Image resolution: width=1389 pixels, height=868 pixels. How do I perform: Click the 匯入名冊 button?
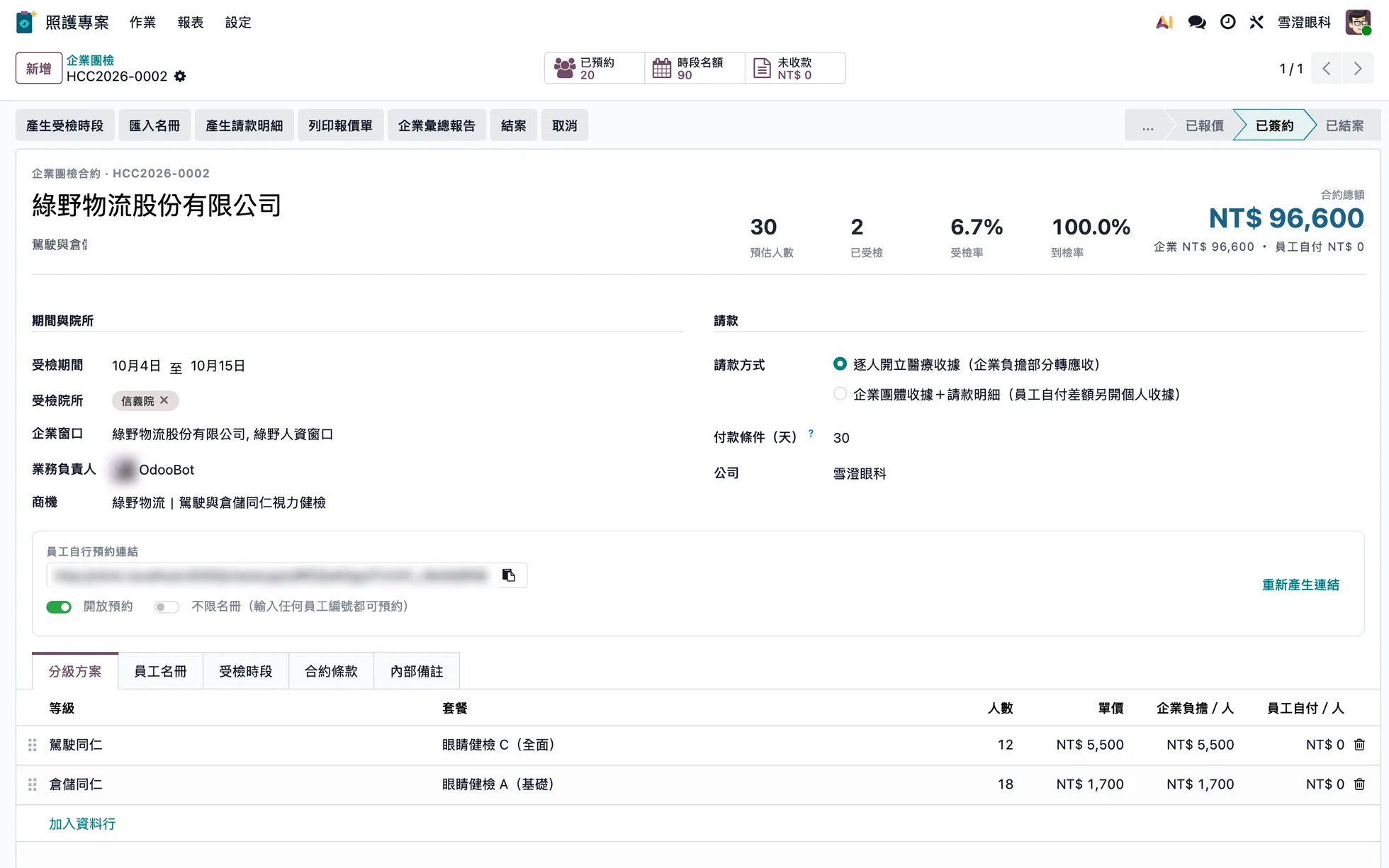point(154,125)
